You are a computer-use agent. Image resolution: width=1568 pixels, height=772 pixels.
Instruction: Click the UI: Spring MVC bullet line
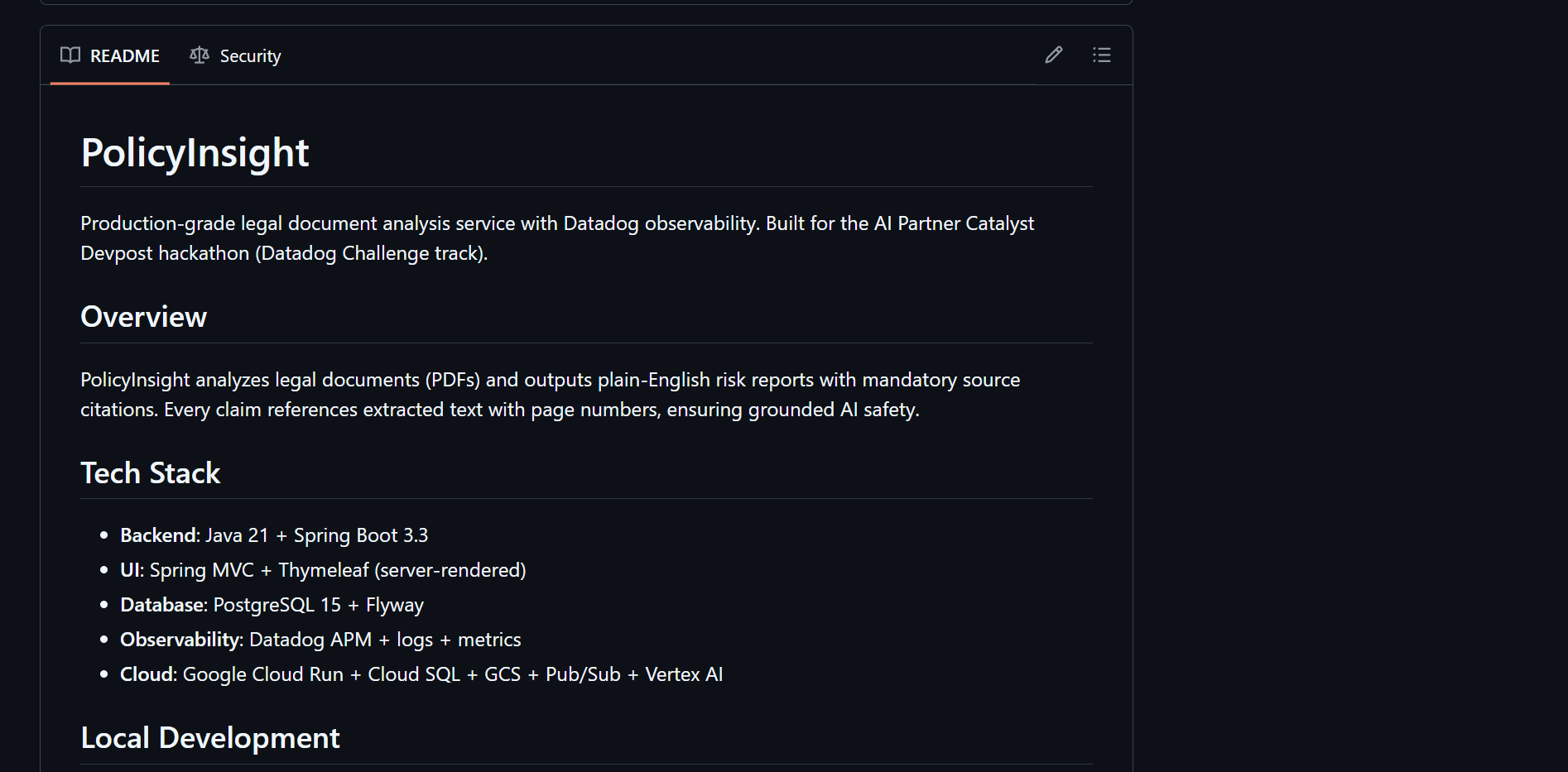(323, 570)
